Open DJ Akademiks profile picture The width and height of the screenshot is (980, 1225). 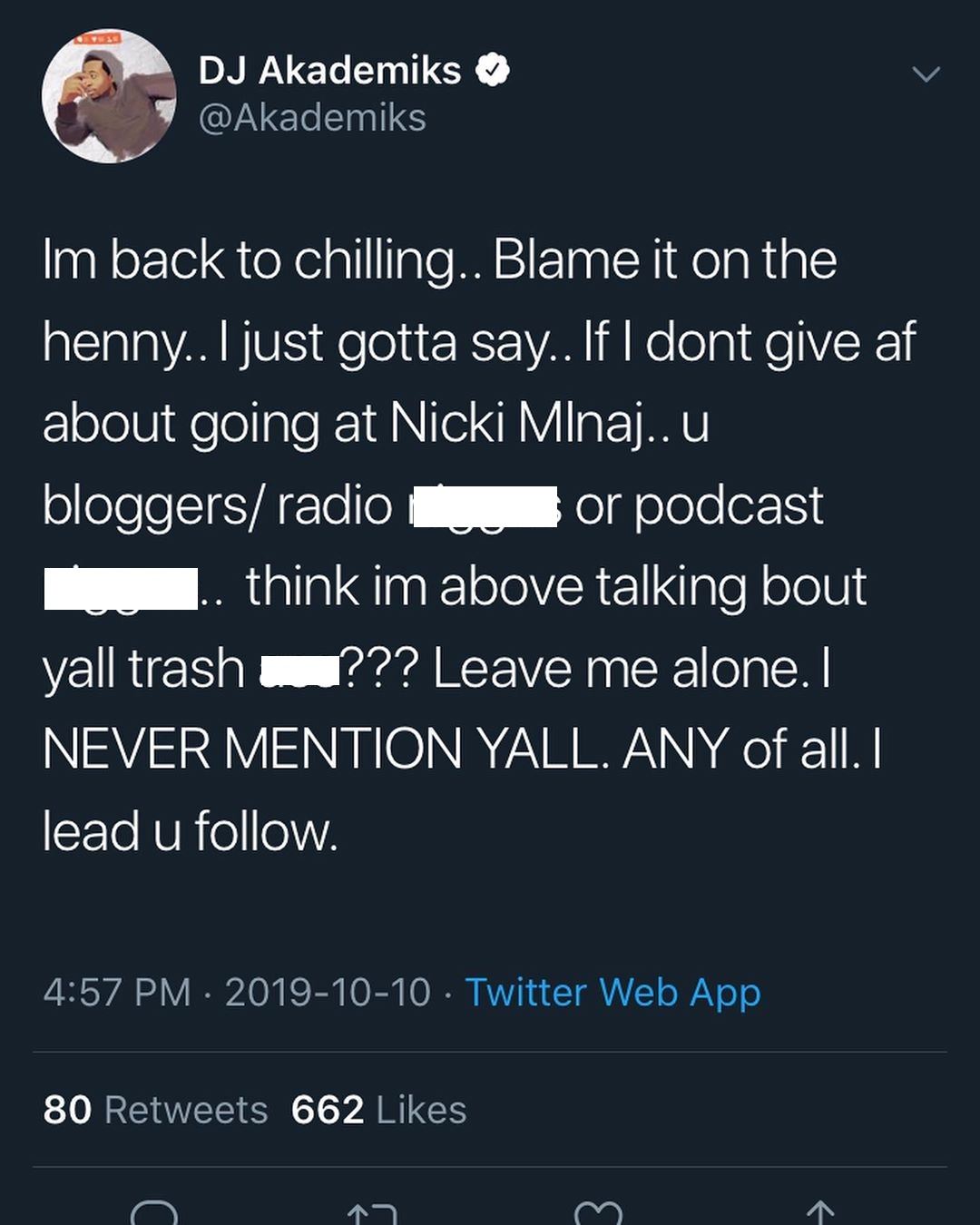[109, 96]
